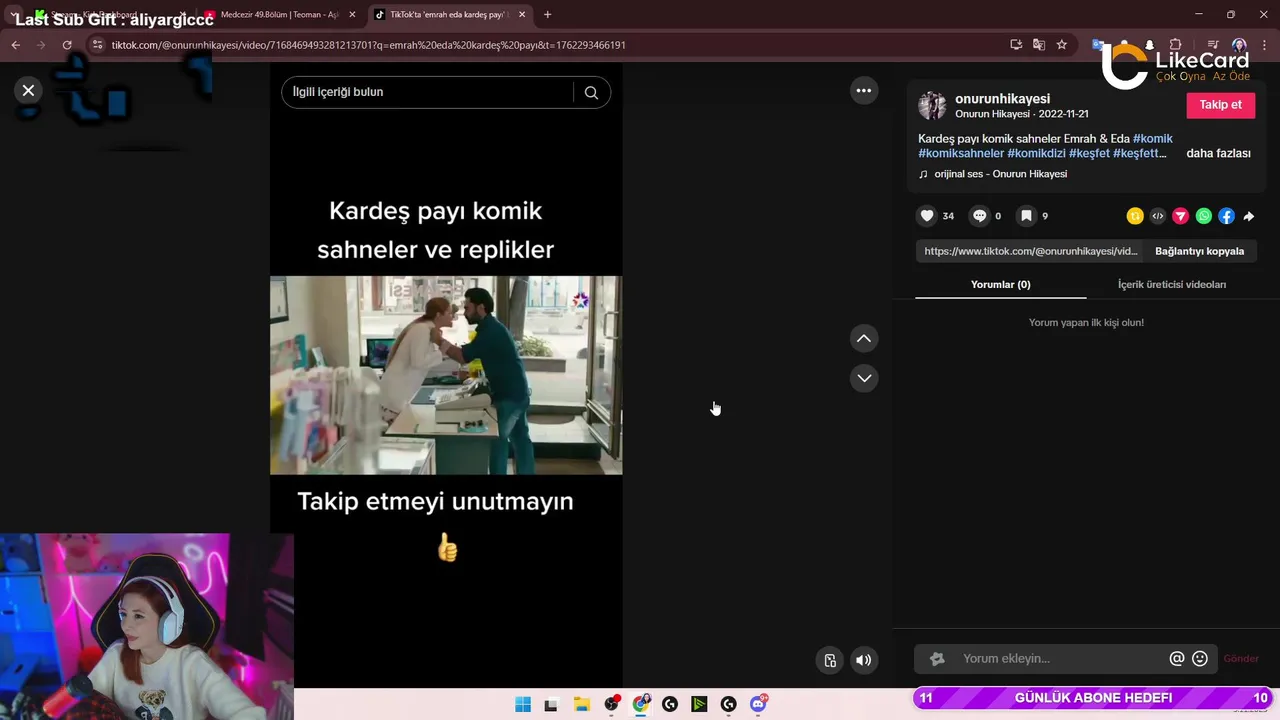Go to previous video with up chevron
1280x720 pixels.
pos(864,338)
